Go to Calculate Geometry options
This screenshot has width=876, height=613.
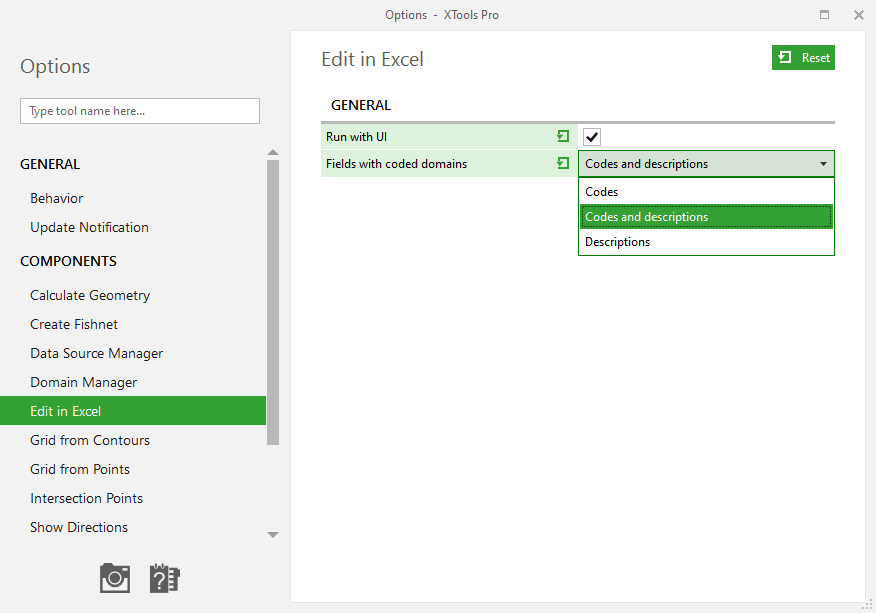point(90,295)
